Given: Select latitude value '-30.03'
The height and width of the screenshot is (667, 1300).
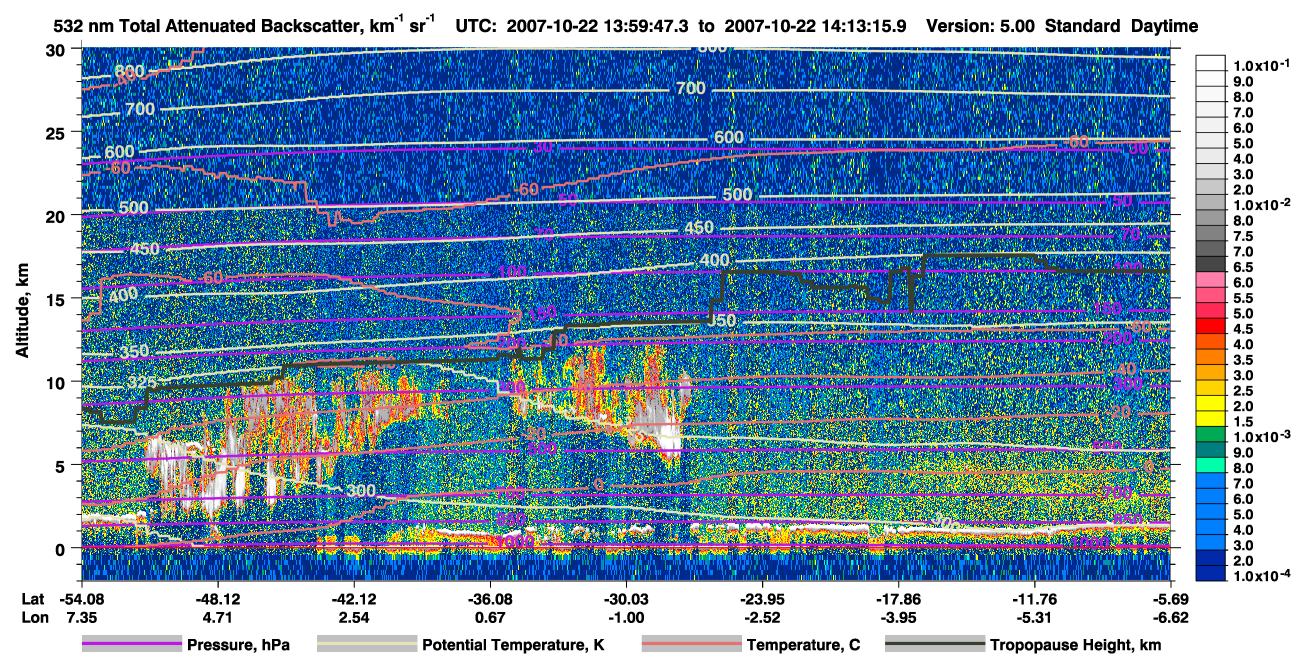Looking at the screenshot, I should pyautogui.click(x=626, y=601).
